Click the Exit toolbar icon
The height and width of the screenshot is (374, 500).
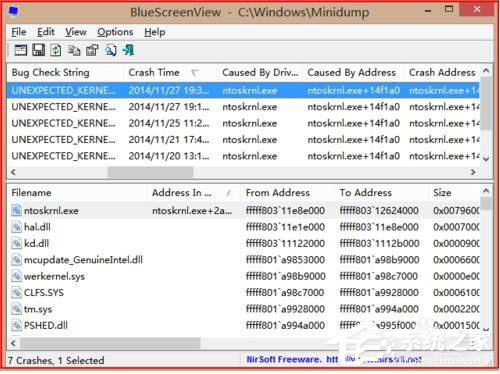(128, 51)
